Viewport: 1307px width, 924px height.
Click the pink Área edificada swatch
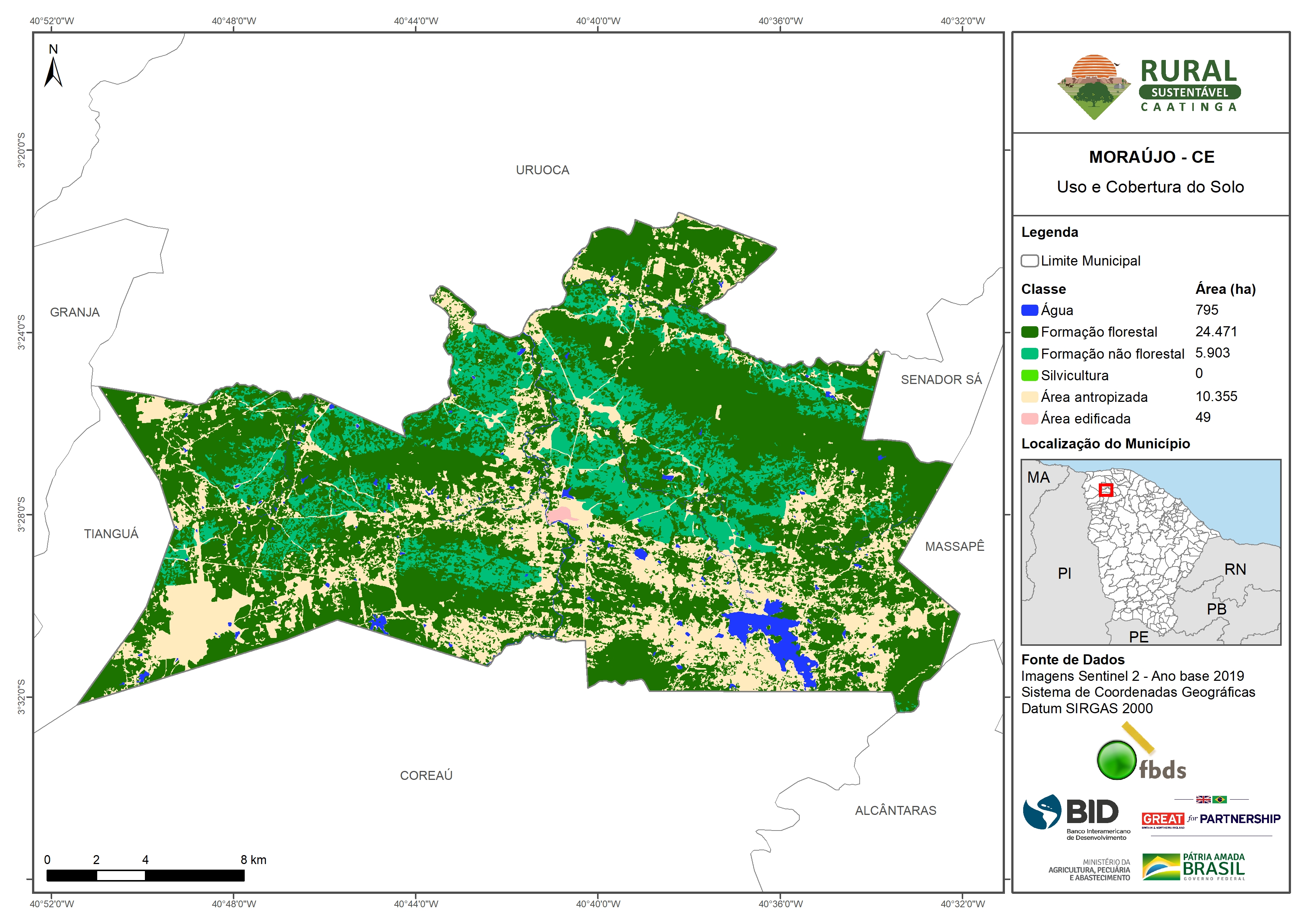tap(1029, 419)
